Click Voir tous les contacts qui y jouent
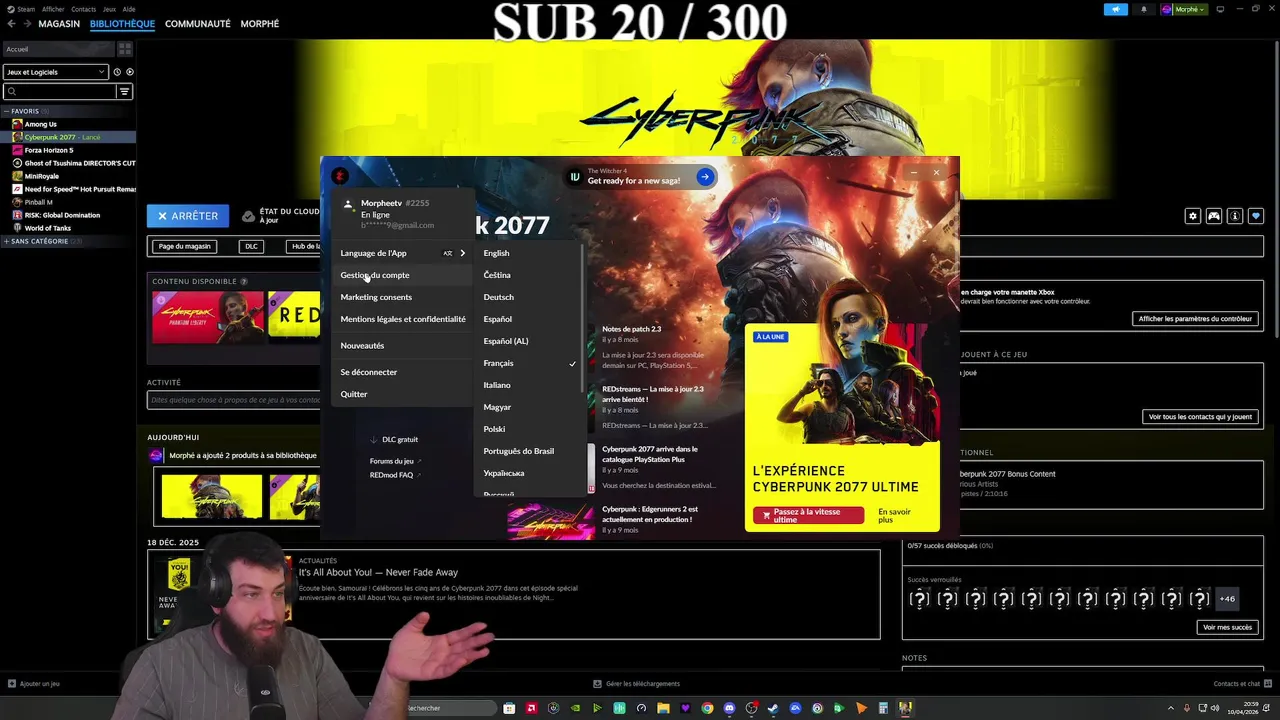This screenshot has width=1280, height=720. (x=1200, y=417)
